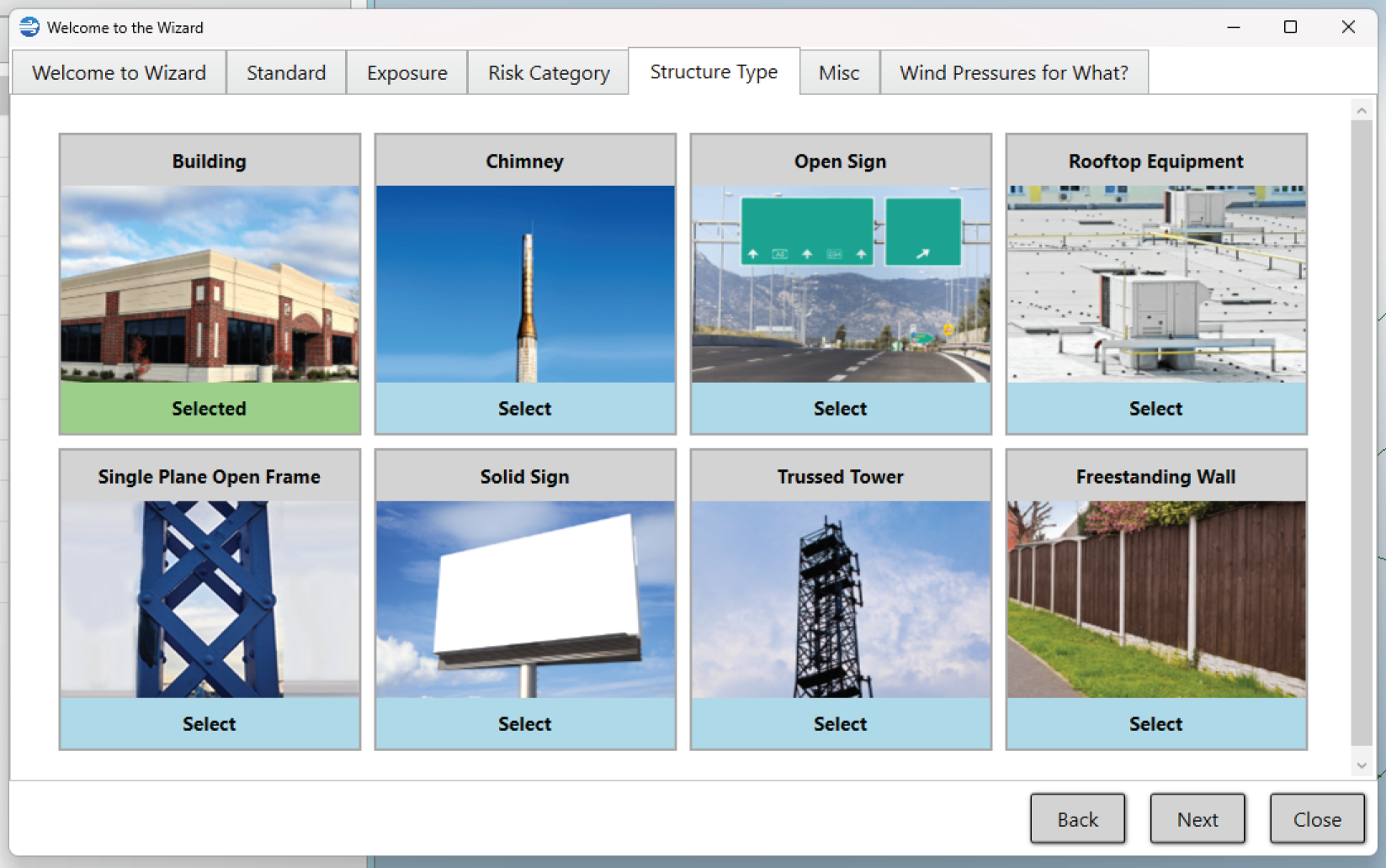The height and width of the screenshot is (868, 1386).
Task: Click the Trussed Tower thumbnail image
Action: pos(840,599)
